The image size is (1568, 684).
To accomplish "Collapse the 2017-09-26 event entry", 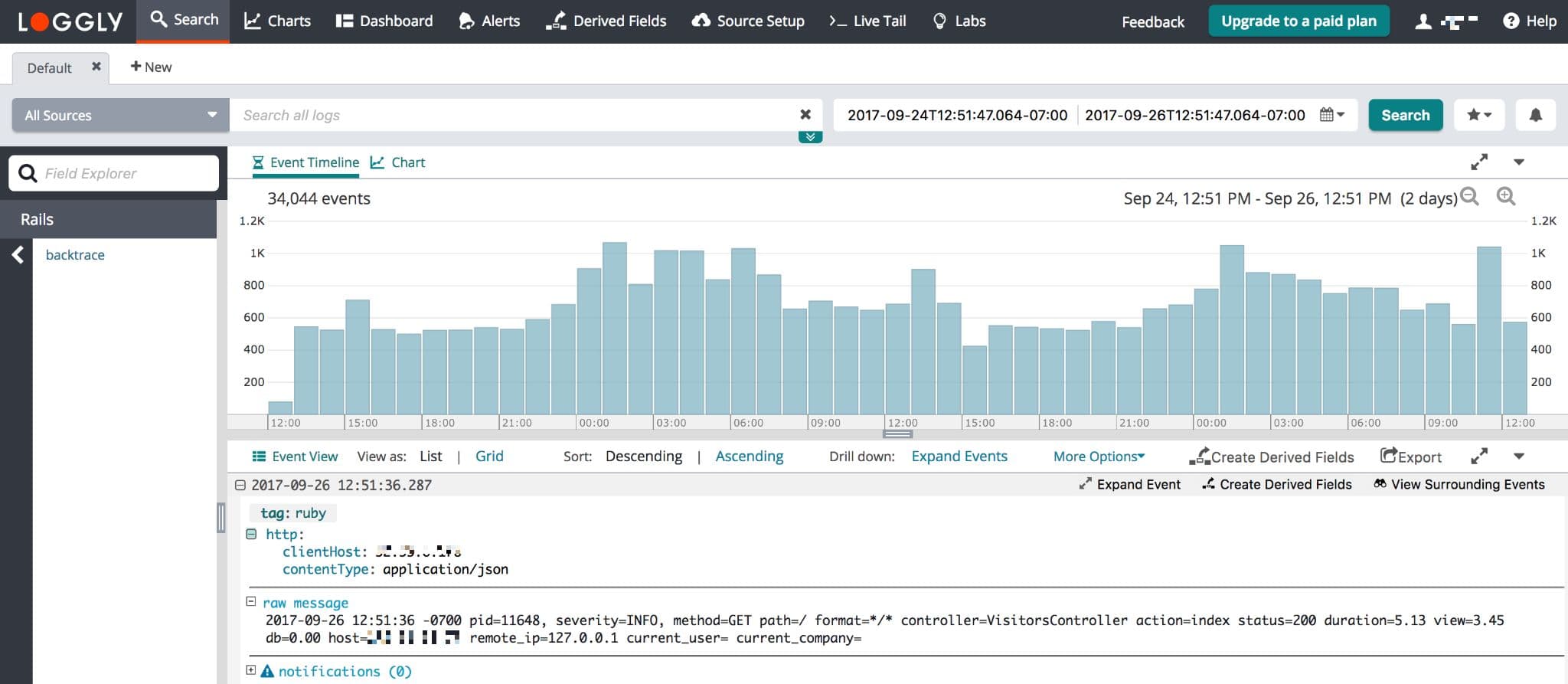I will pos(240,485).
